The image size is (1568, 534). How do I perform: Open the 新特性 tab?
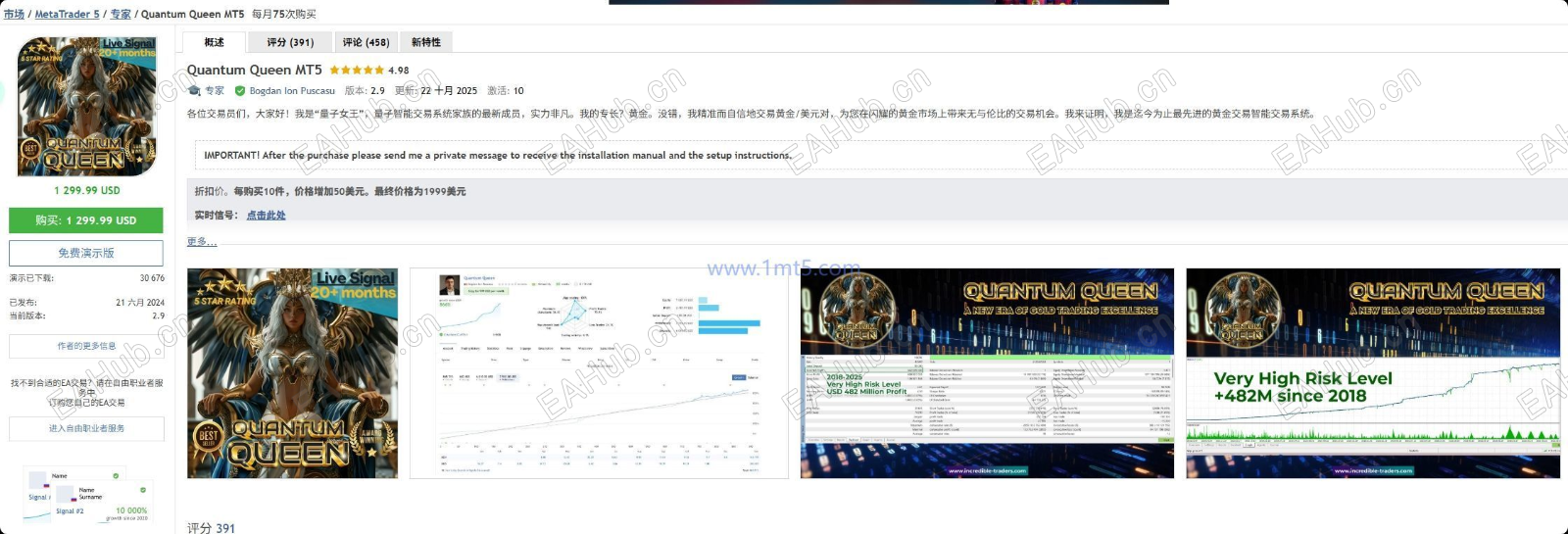426,42
